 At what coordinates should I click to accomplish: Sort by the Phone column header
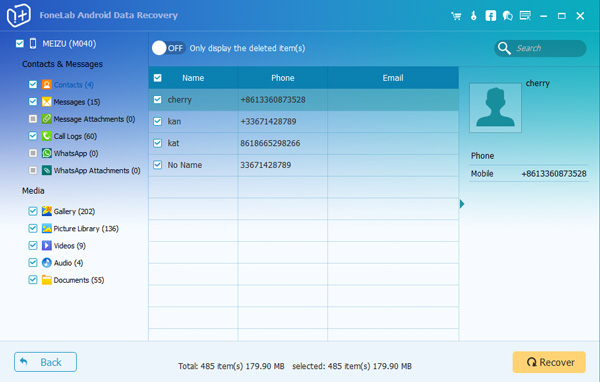pyautogui.click(x=283, y=78)
